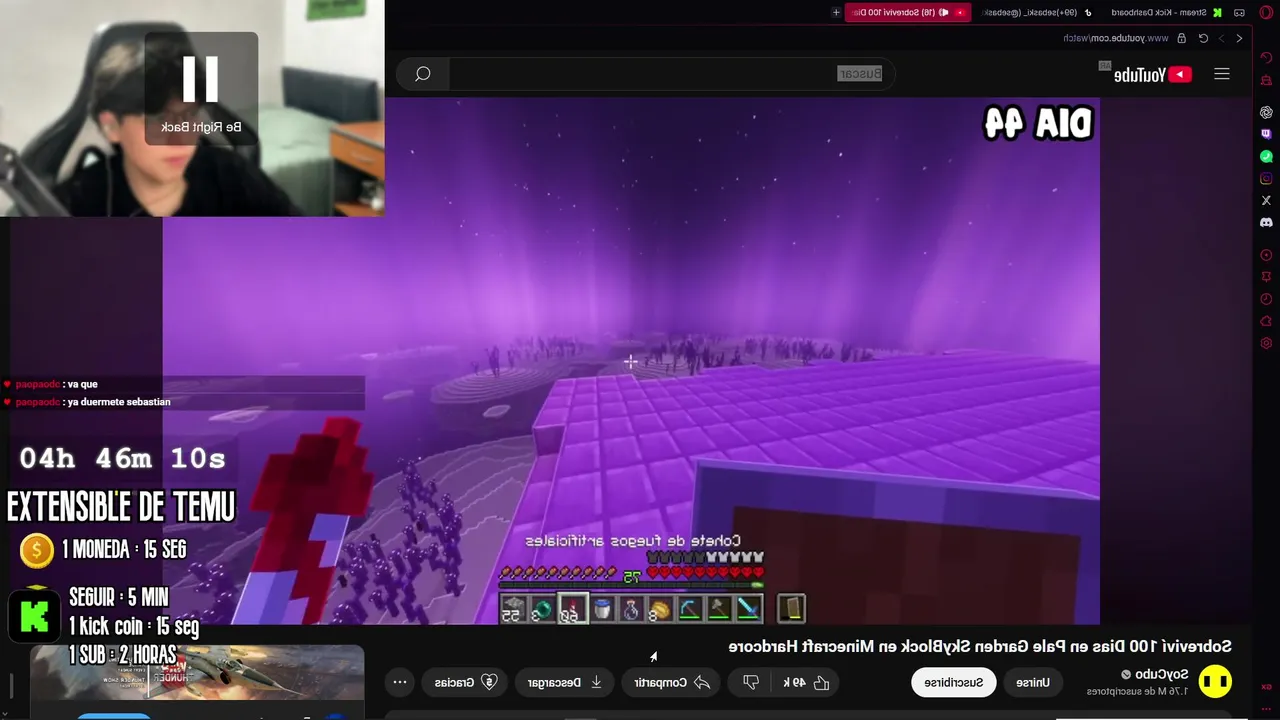
Task: Dislike the video
Action: pyautogui.click(x=751, y=682)
